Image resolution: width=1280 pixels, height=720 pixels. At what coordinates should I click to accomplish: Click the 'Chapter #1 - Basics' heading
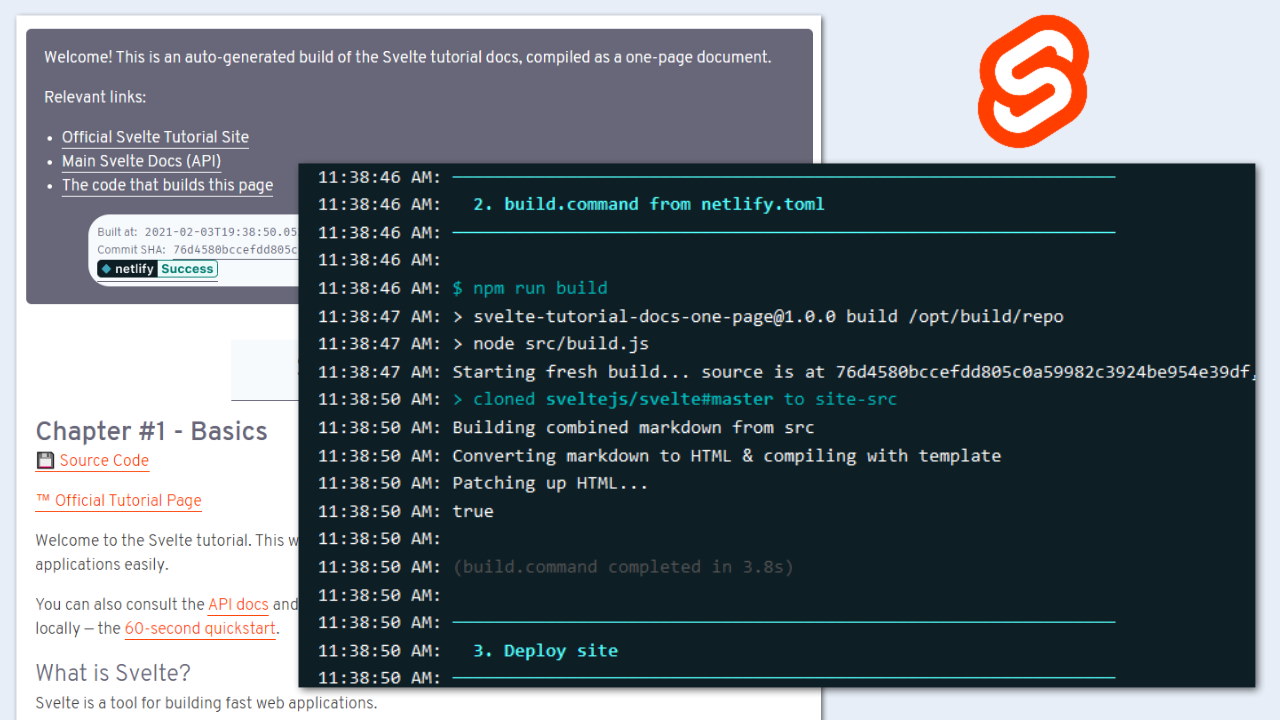point(151,431)
